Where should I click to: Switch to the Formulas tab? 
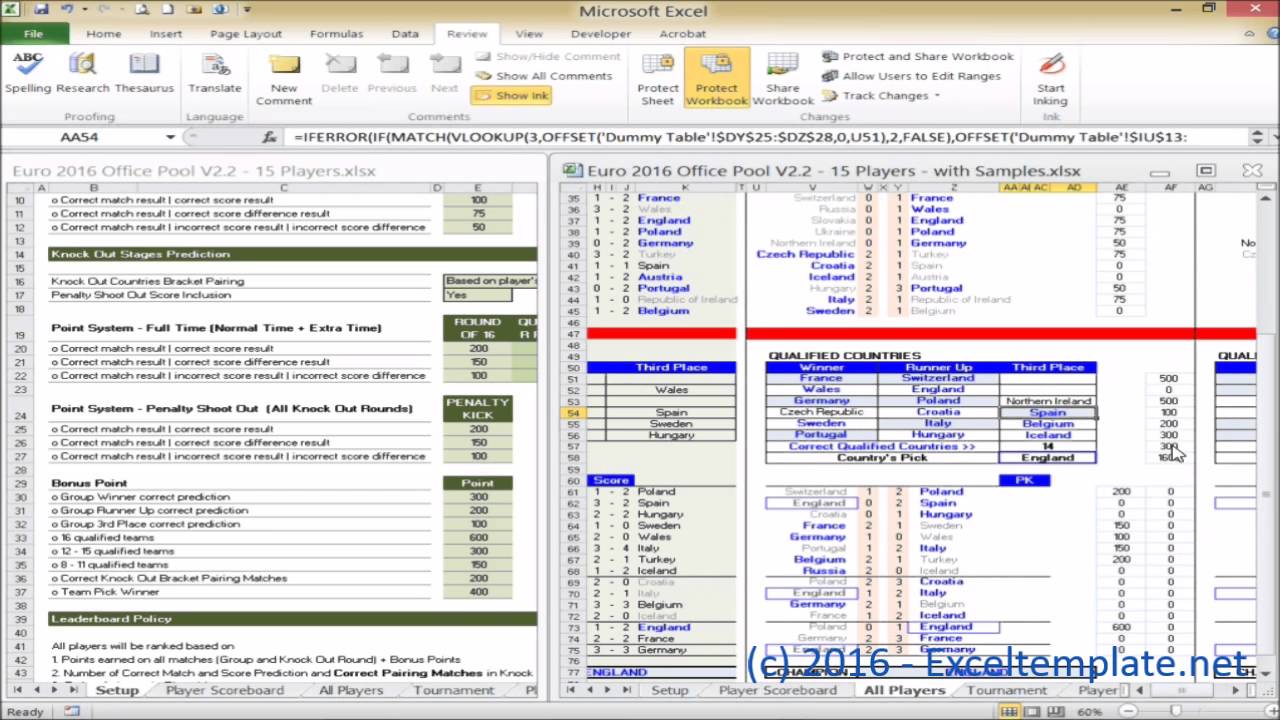[x=336, y=34]
